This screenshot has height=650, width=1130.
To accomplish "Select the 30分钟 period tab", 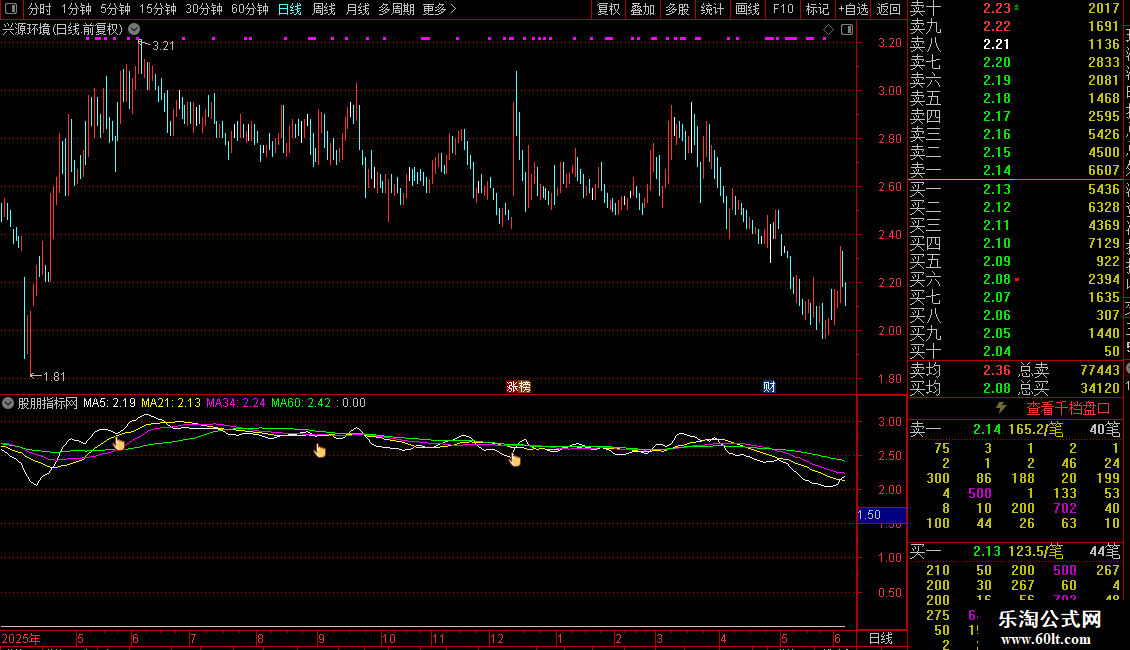I will pos(204,9).
